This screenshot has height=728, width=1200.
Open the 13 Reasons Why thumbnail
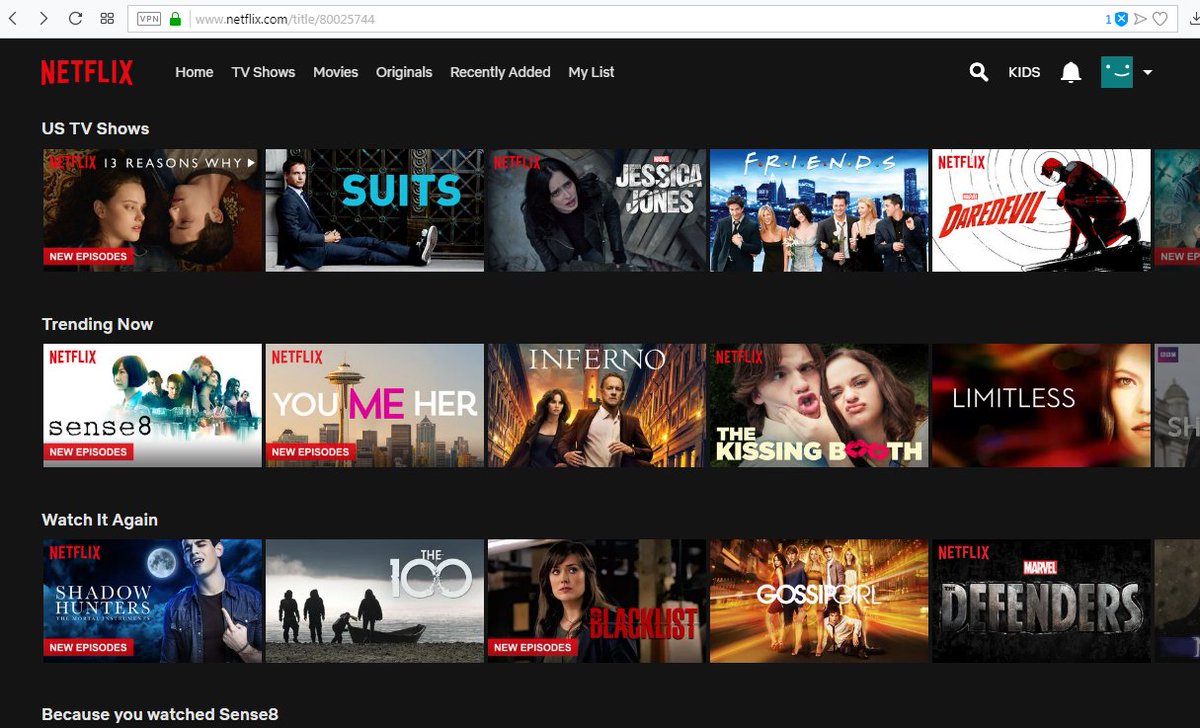(x=152, y=210)
